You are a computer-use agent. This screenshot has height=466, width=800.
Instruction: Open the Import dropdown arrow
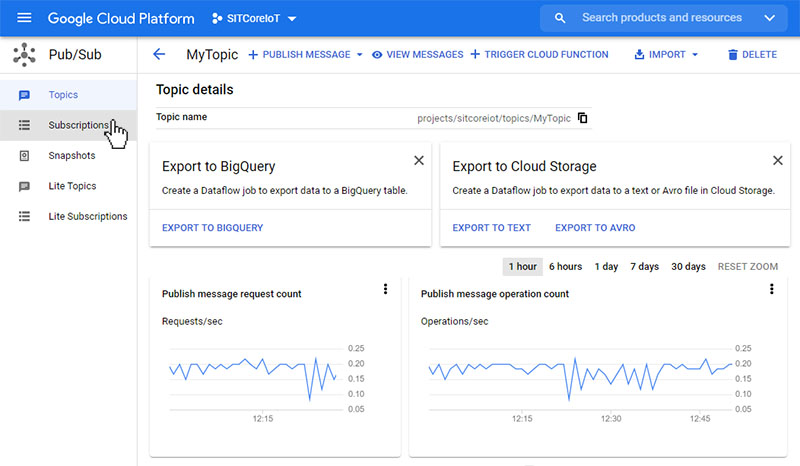coord(695,55)
